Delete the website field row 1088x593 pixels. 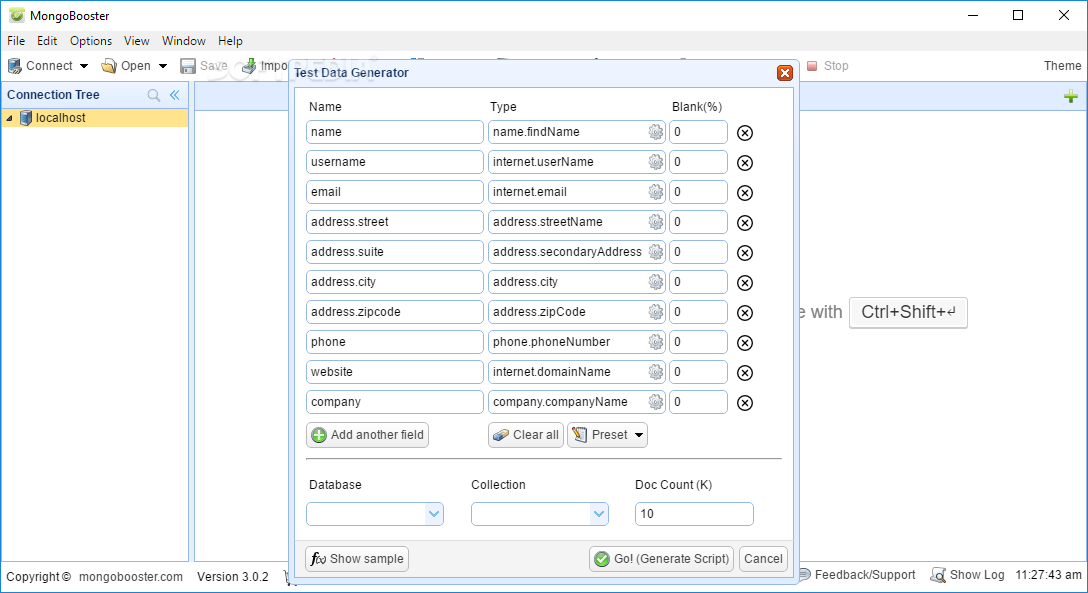745,372
